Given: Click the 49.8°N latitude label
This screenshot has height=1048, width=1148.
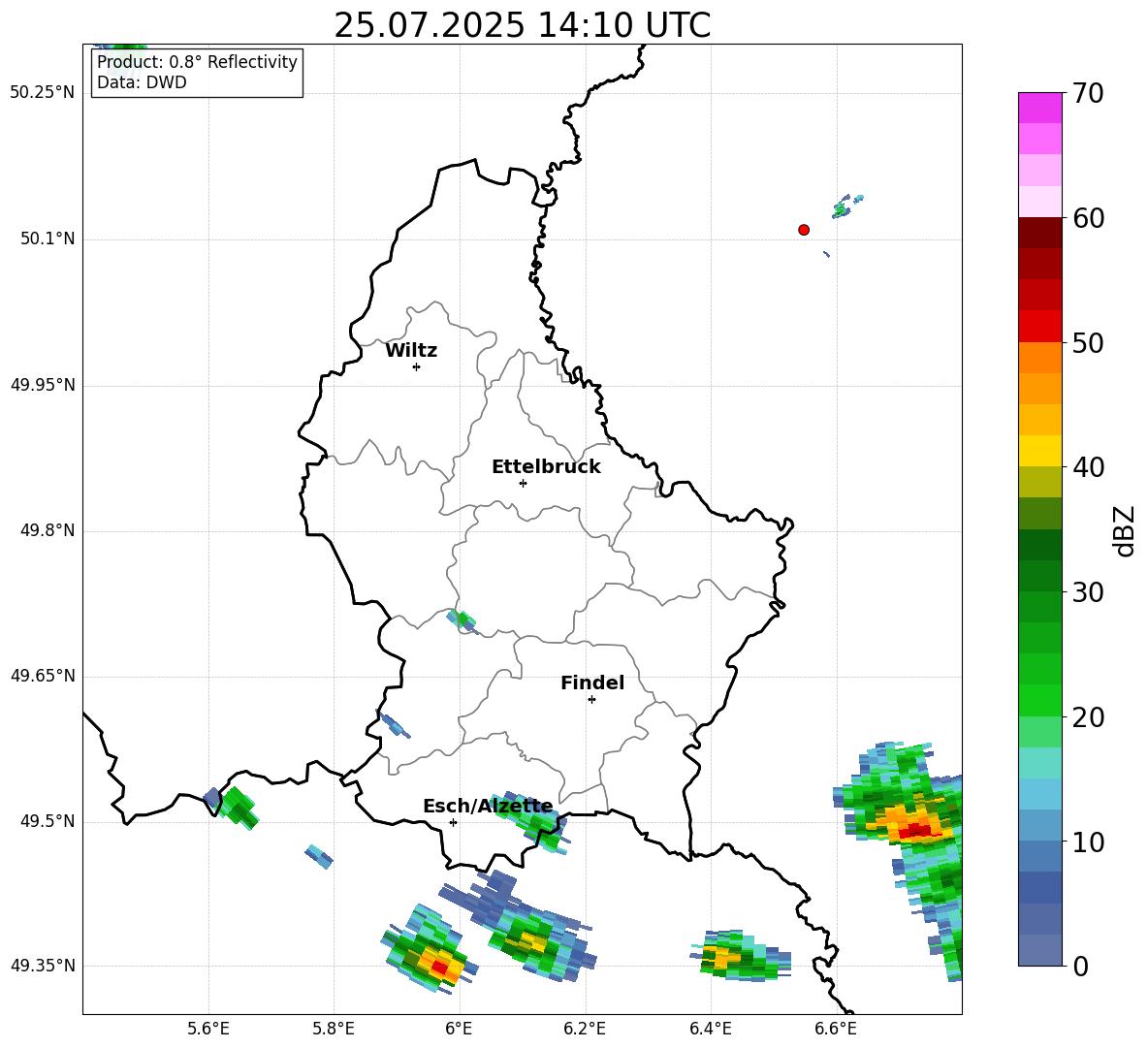Looking at the screenshot, I should (x=48, y=530).
